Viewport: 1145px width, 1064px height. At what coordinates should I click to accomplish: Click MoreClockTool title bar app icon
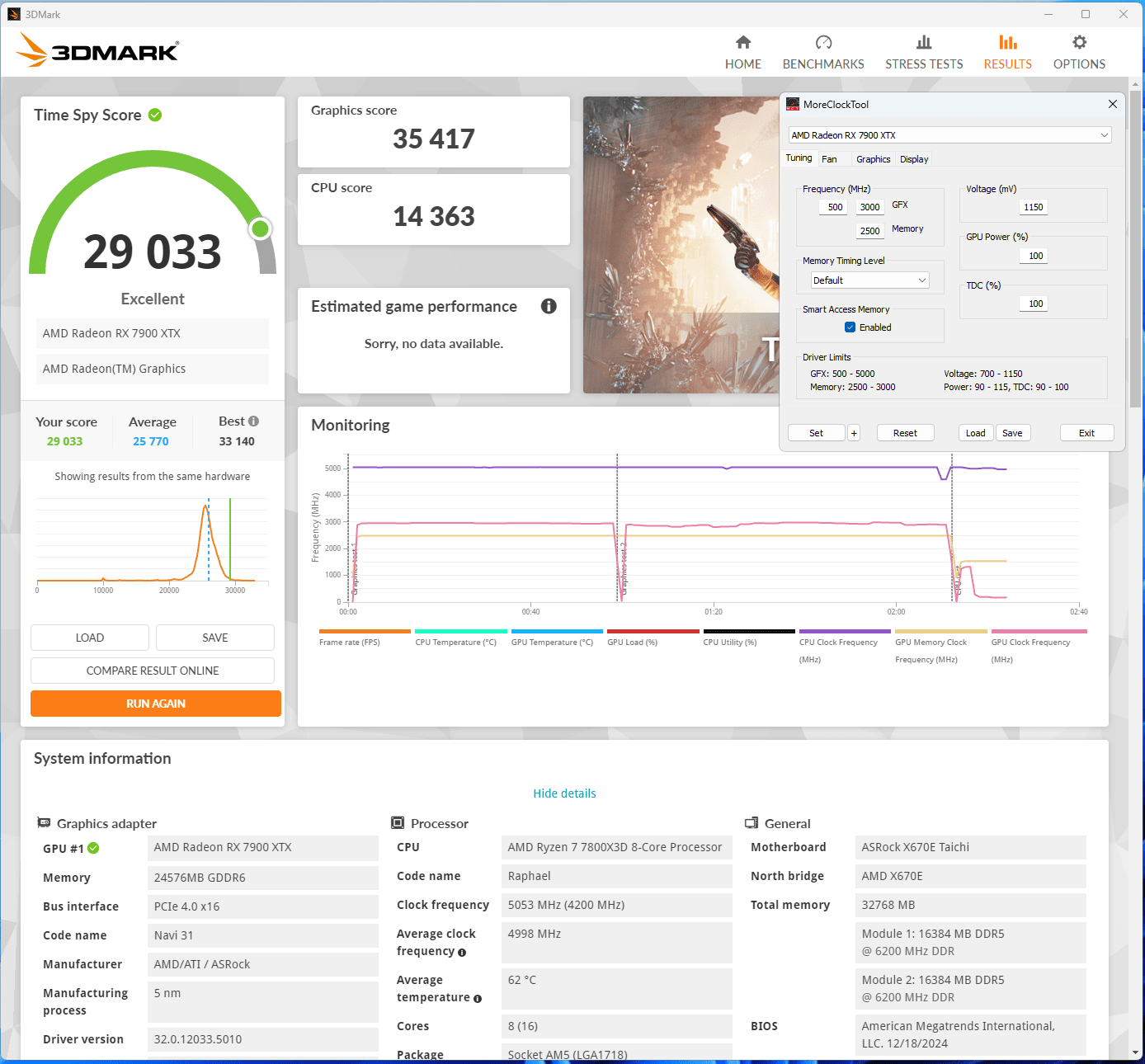click(793, 104)
